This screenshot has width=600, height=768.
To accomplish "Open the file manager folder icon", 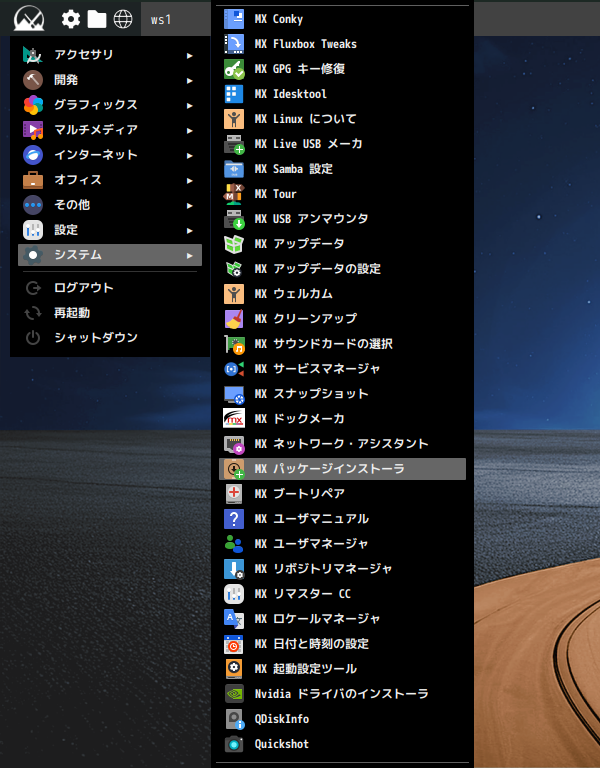I will coord(96,19).
